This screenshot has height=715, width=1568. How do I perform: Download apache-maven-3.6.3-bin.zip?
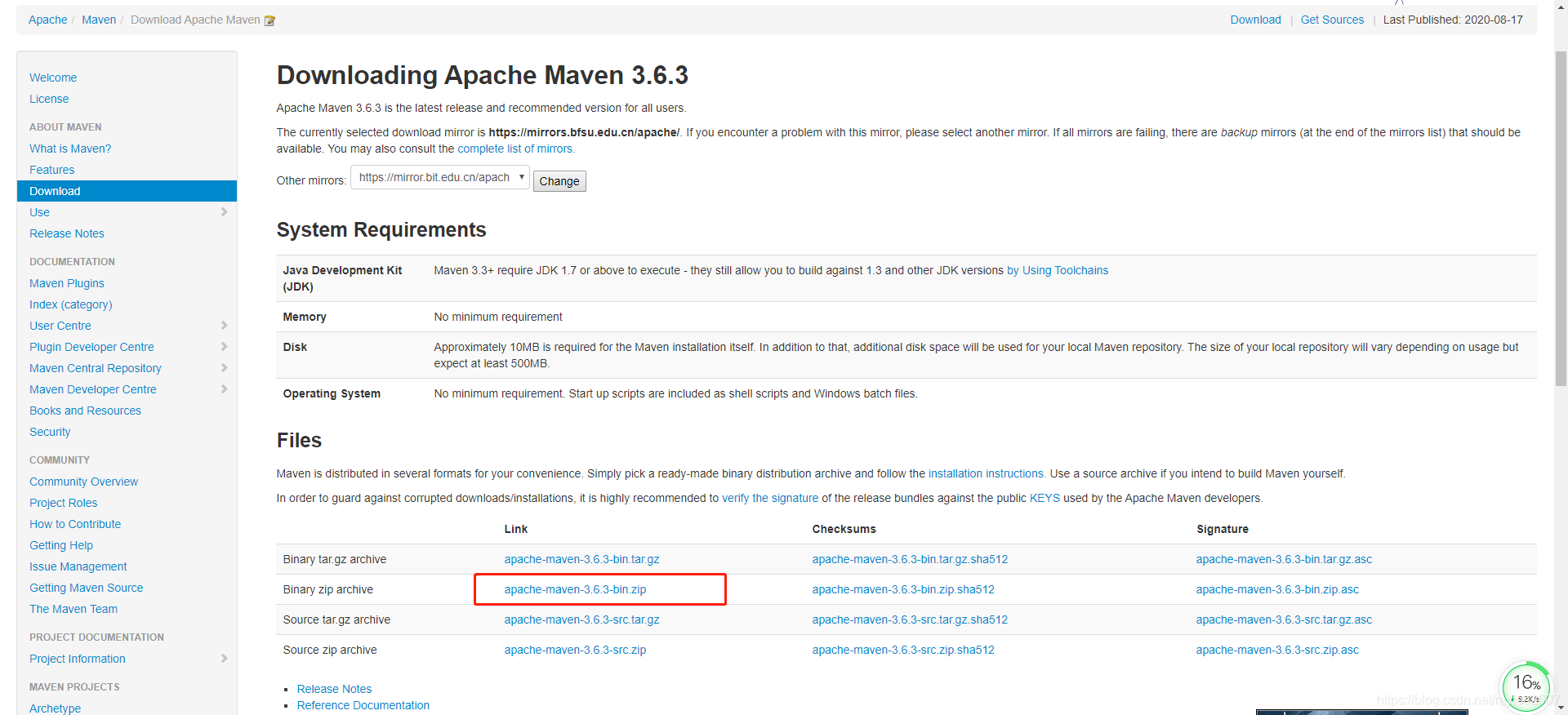575,589
